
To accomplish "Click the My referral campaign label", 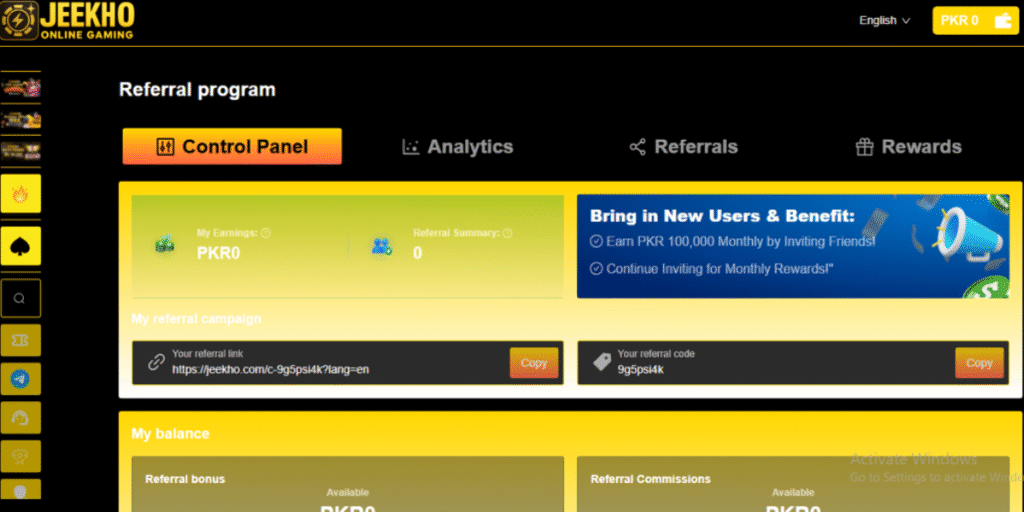I will [196, 319].
